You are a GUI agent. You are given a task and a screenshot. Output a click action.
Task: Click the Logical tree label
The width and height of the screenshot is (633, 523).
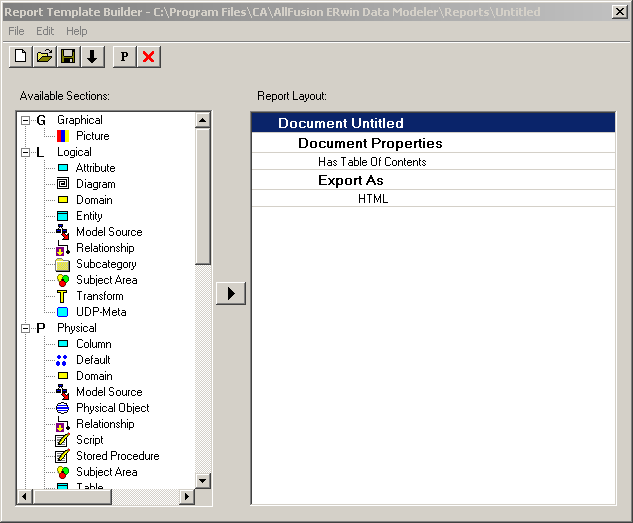tap(74, 152)
